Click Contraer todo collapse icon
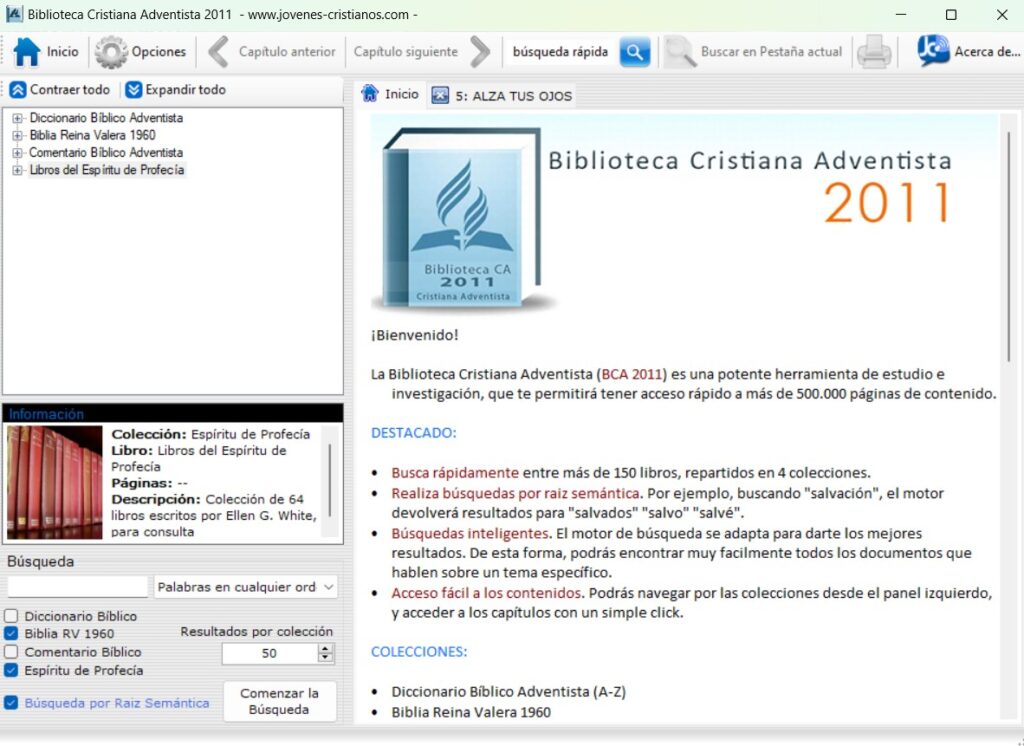1024x746 pixels. pyautogui.click(x=17, y=90)
